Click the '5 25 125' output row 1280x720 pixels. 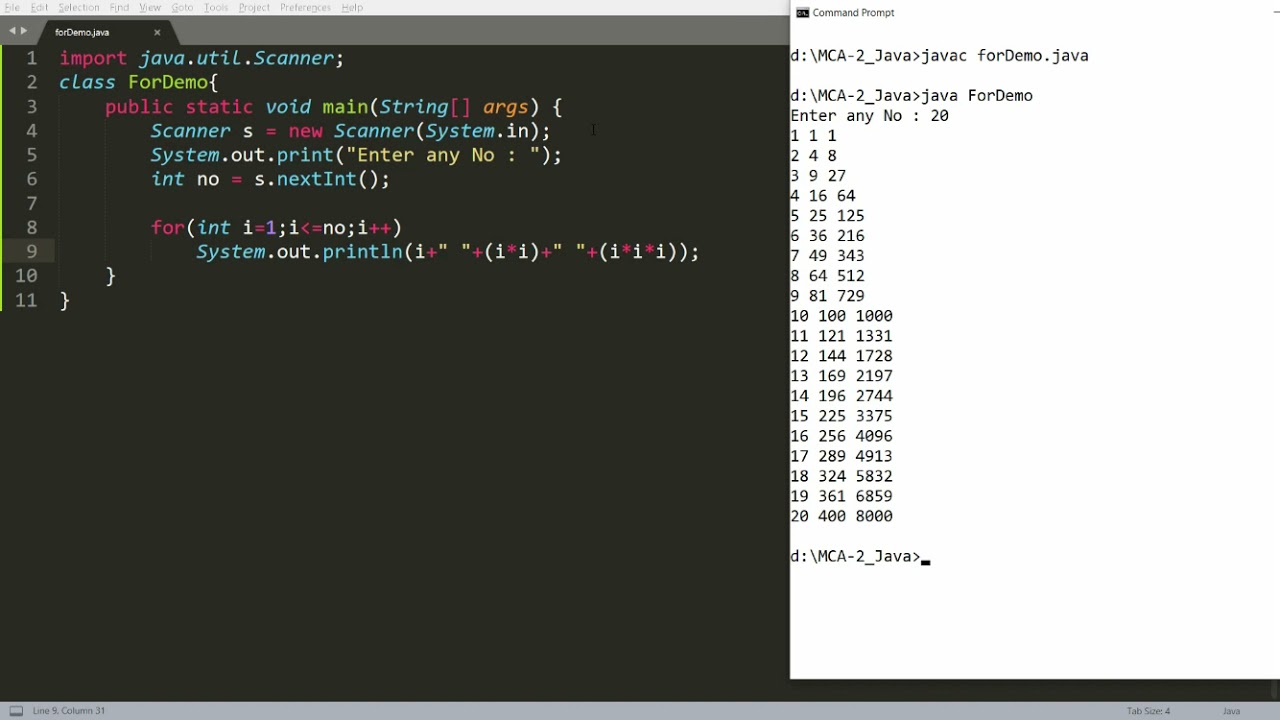click(x=827, y=216)
